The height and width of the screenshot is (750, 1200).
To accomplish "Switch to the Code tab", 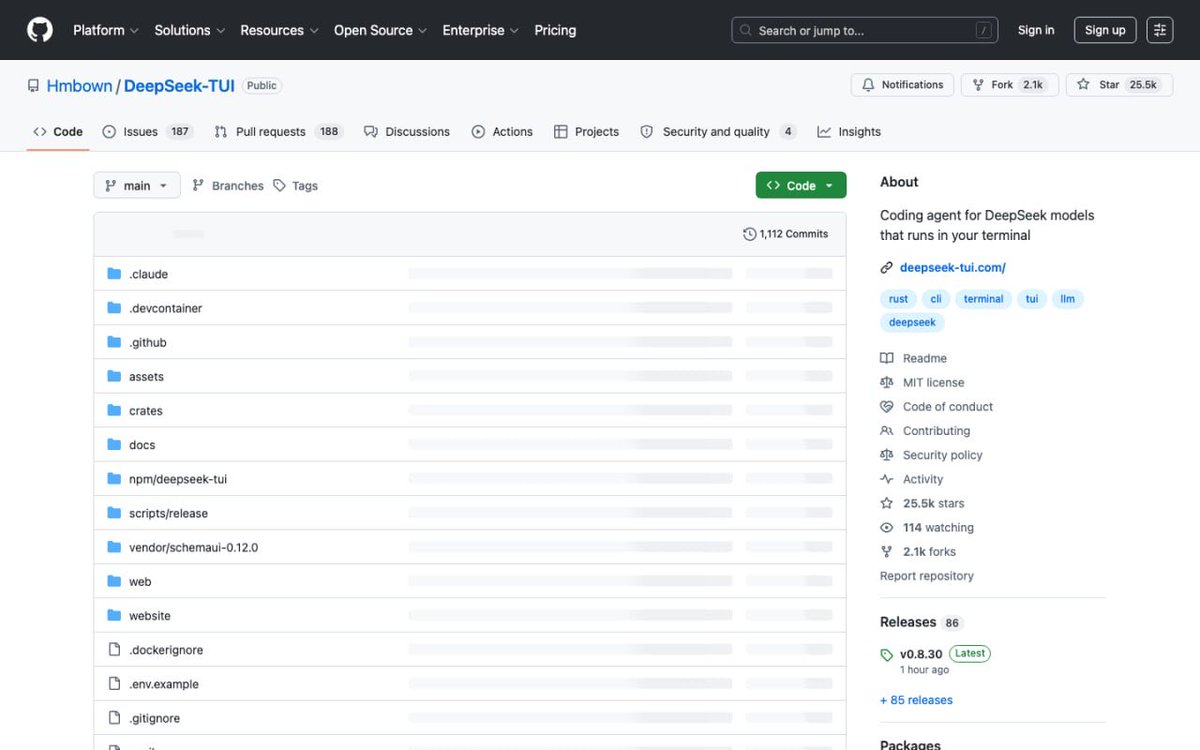I will [x=58, y=132].
